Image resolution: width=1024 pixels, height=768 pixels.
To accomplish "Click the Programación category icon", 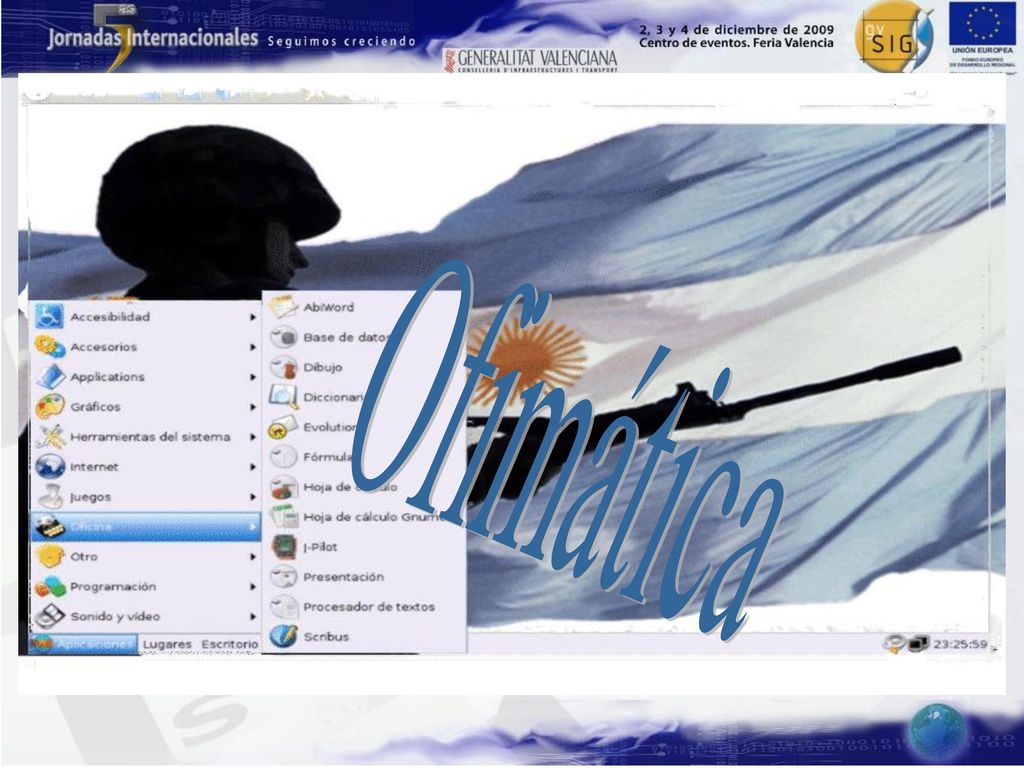I will coord(50,586).
